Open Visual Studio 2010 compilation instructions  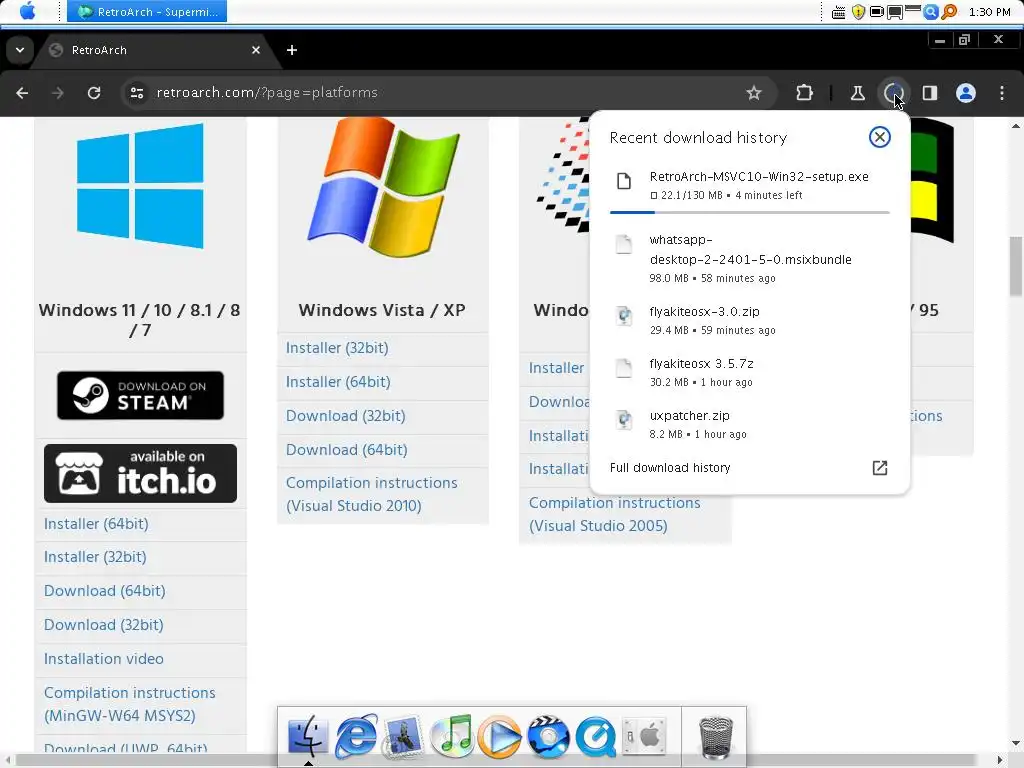(x=372, y=494)
